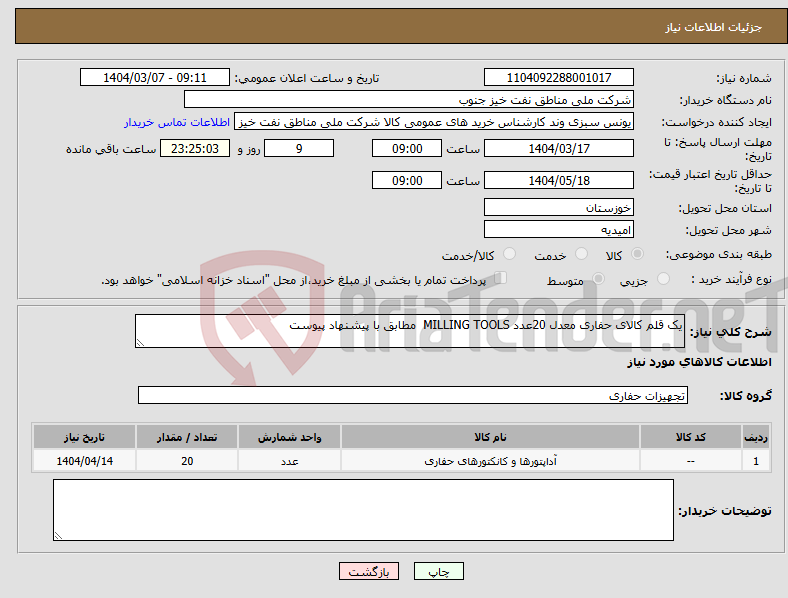Click the شرح کلی نیاز description textarea
Screen dimensions: 788x598
(x=410, y=331)
